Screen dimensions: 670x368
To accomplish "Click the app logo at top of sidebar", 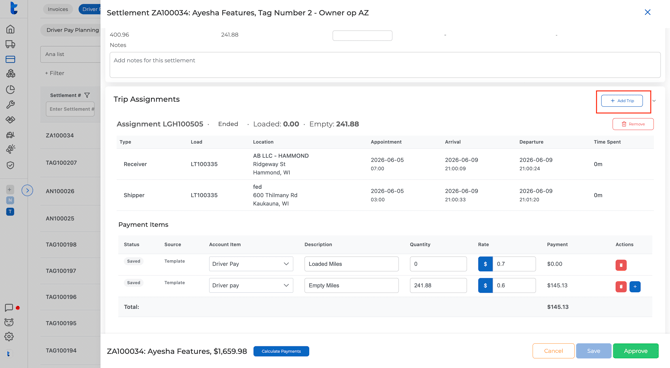I will click(x=14, y=8).
